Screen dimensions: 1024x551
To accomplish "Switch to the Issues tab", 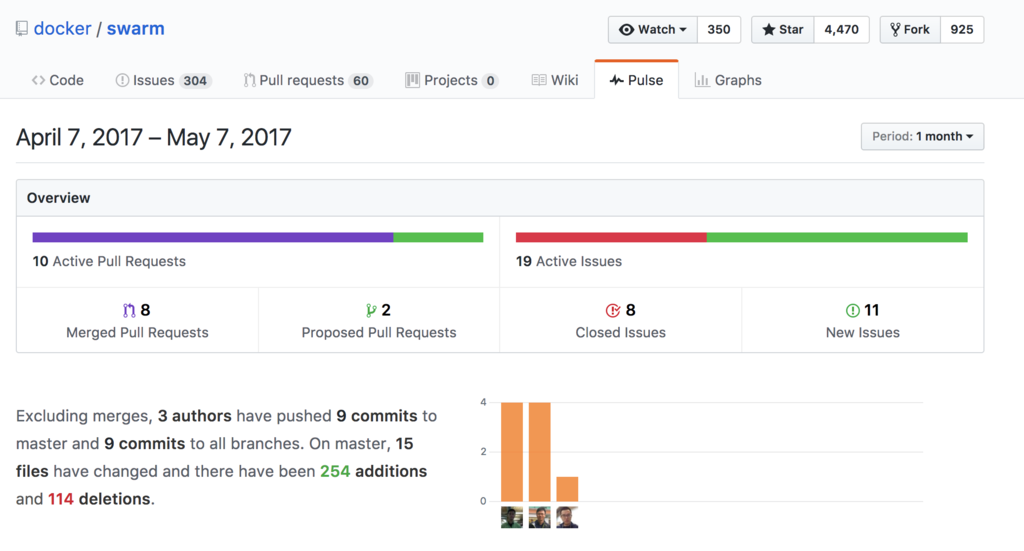I will click(163, 80).
